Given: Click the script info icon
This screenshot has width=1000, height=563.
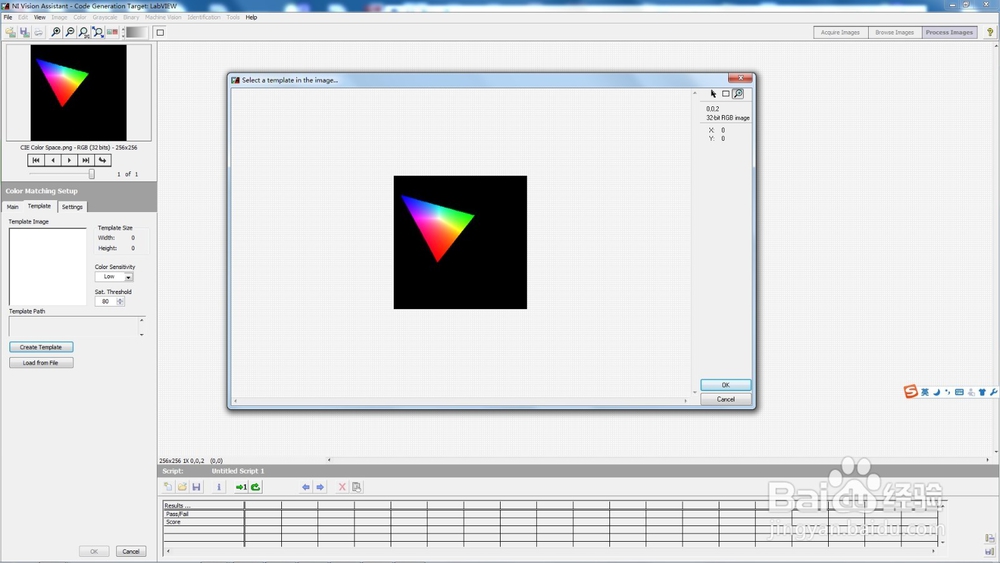Looking at the screenshot, I should [219, 487].
